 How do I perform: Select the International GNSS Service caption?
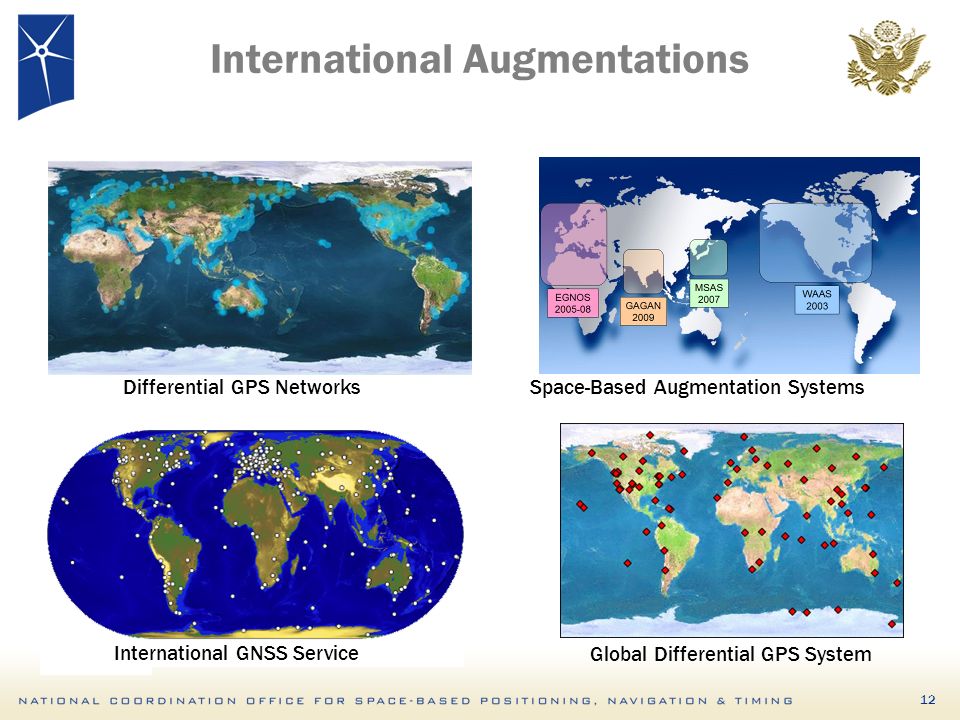236,653
